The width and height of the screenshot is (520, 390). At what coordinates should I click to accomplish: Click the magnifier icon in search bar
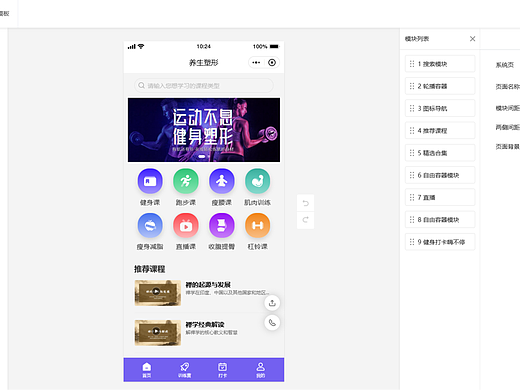[x=141, y=86]
